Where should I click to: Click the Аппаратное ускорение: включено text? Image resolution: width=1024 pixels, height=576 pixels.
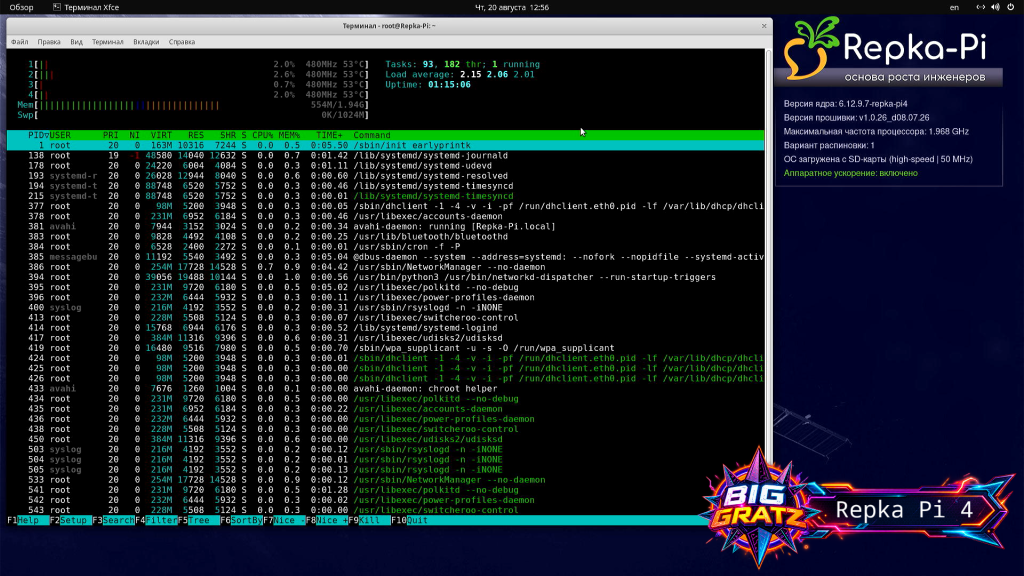pos(850,173)
